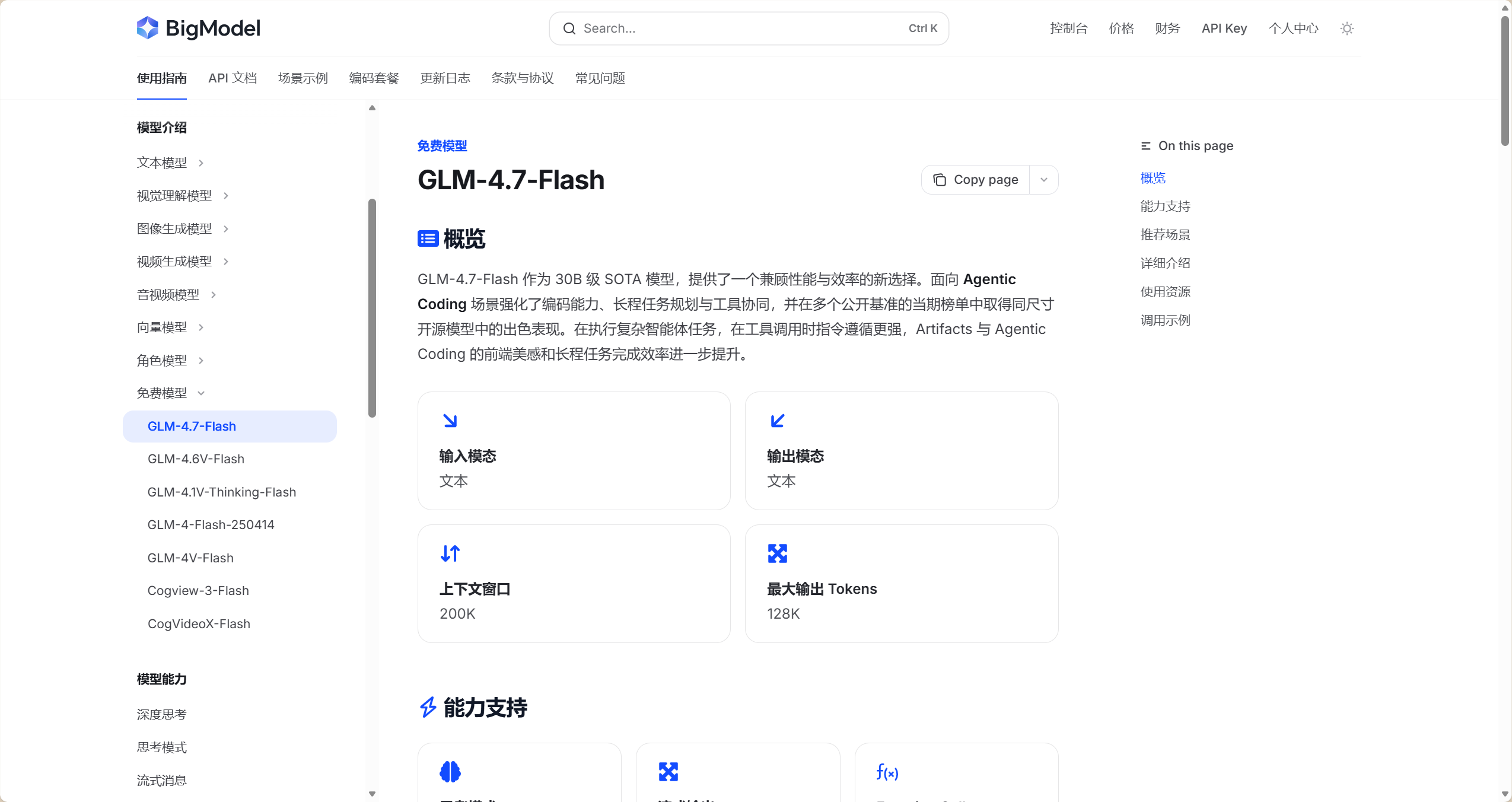Switch to the 使用指南 tab
1512x802 pixels.
tap(162, 78)
